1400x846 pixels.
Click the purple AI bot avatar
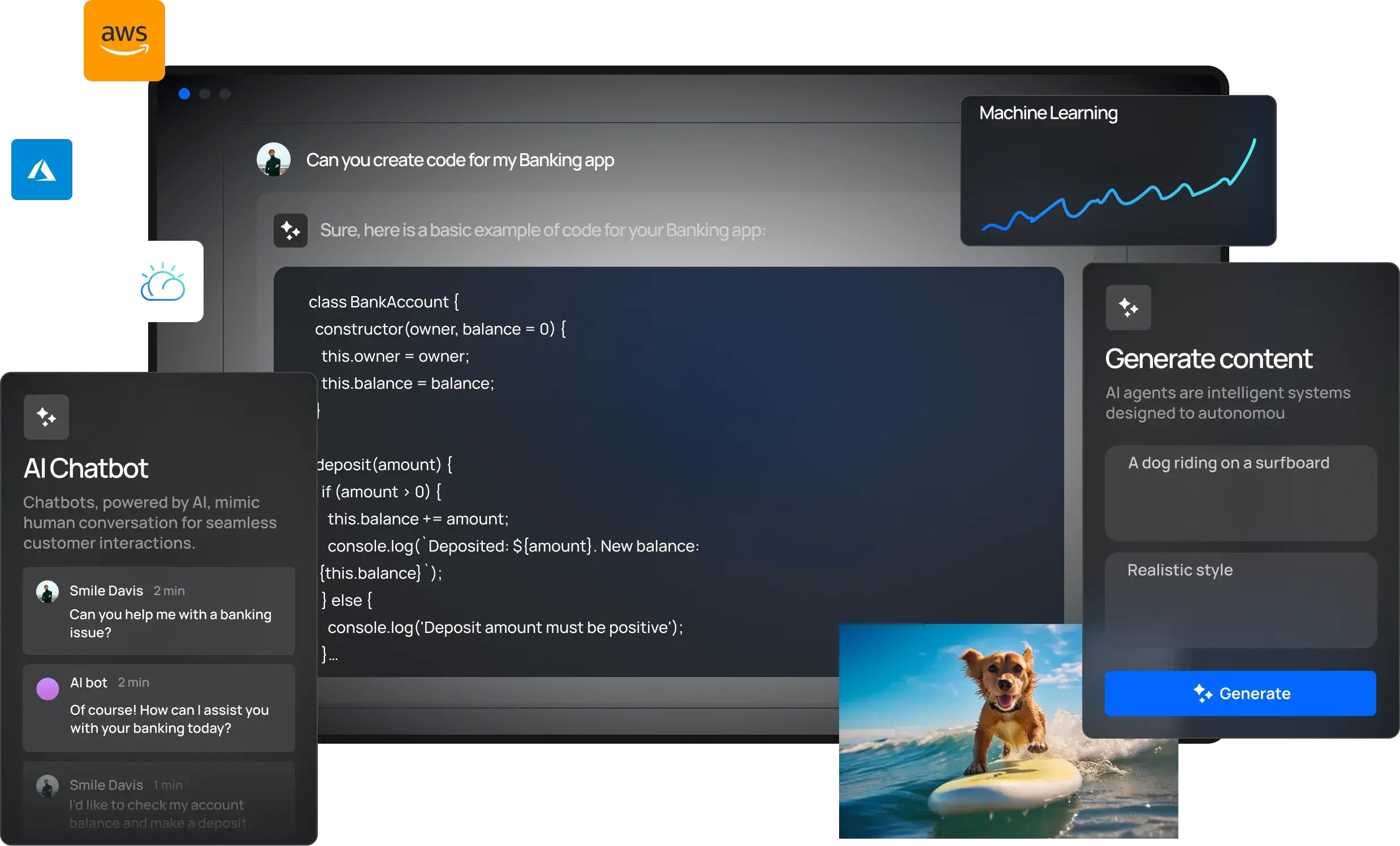click(47, 689)
